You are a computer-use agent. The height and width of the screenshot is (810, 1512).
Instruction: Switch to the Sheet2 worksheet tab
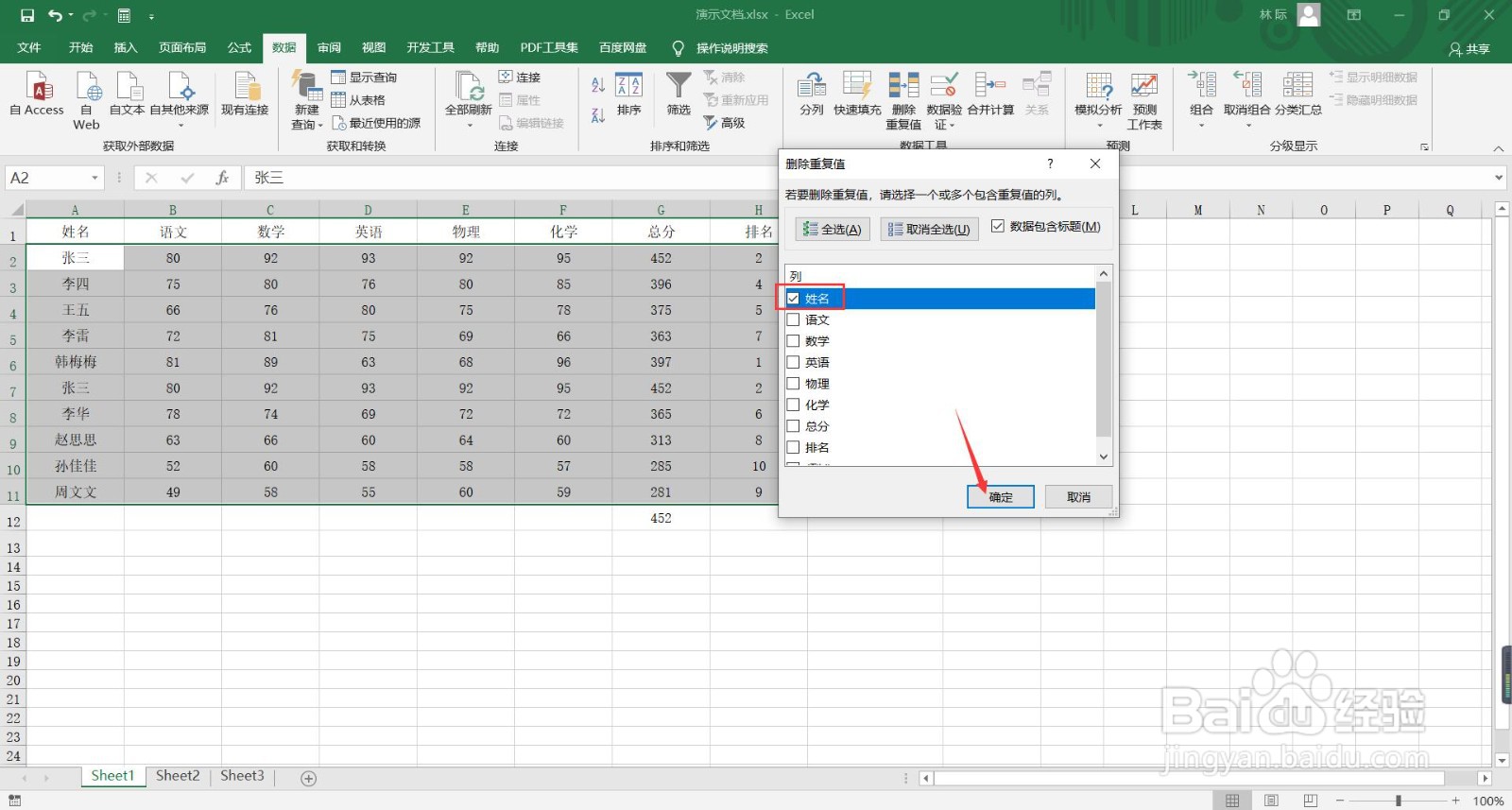[x=178, y=776]
